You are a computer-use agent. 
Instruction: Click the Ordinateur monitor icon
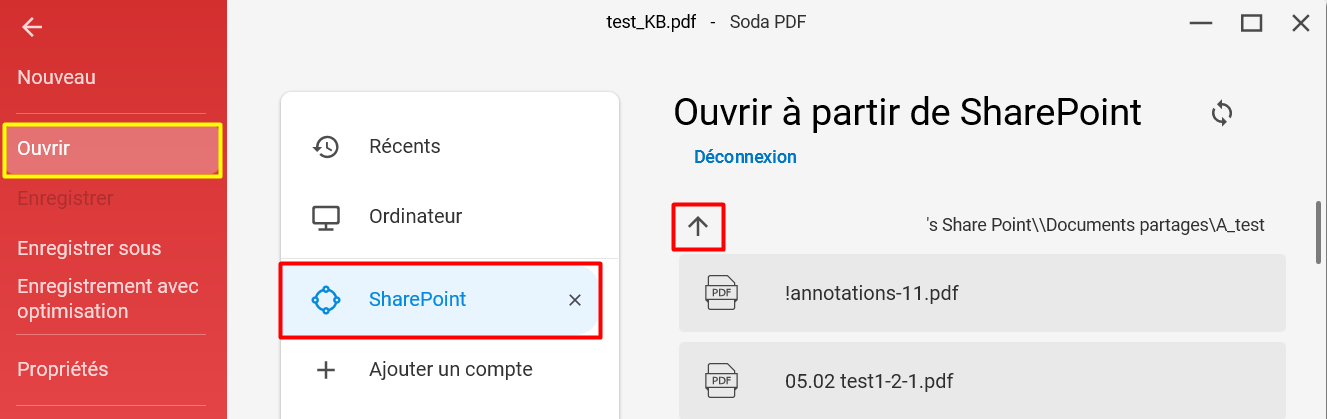tap(326, 216)
